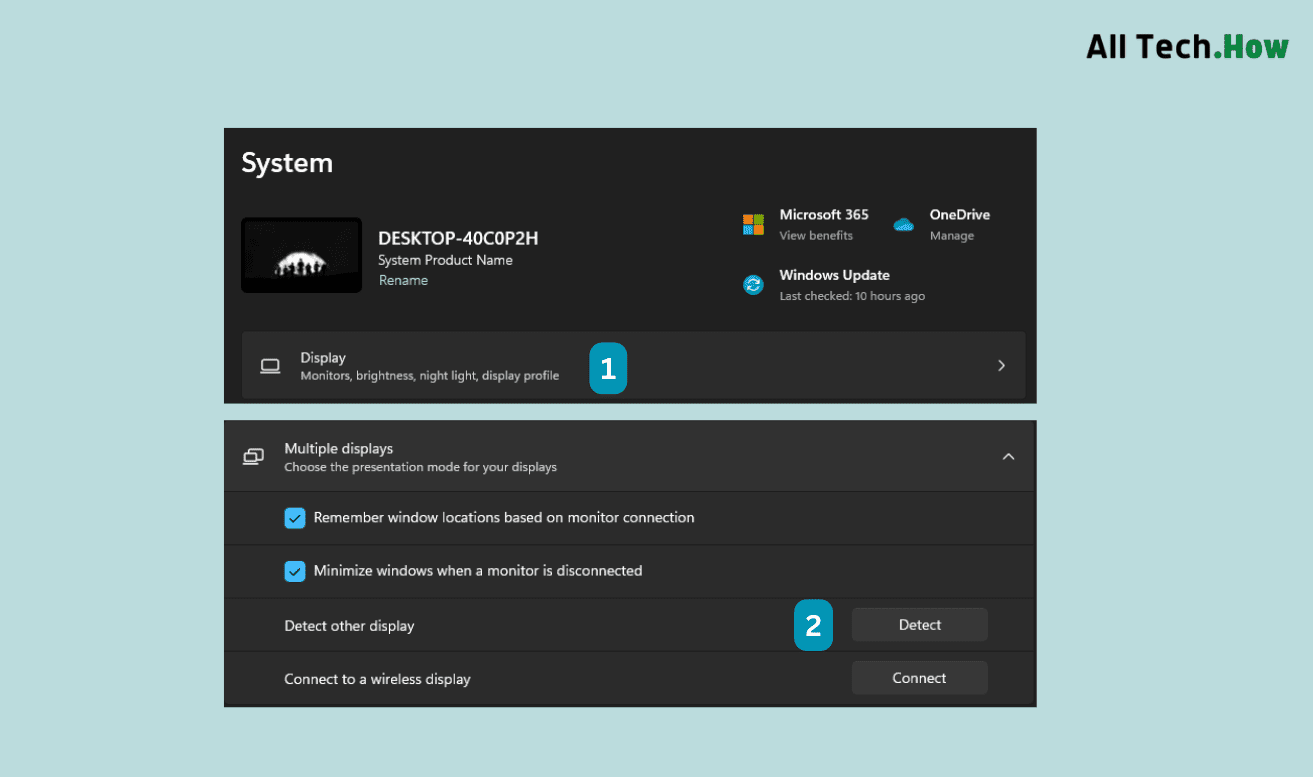
Task: Toggle Remember window locations checkbox
Action: click(295, 518)
